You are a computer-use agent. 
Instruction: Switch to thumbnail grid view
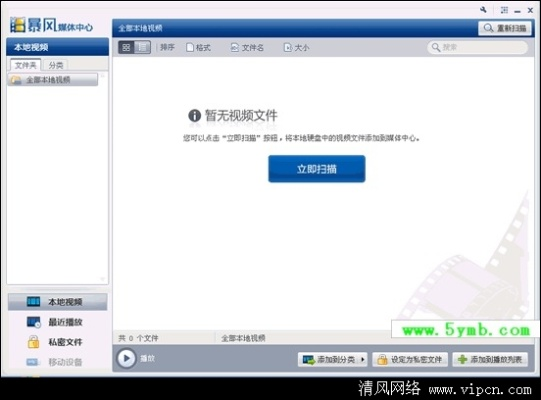[x=126, y=47]
